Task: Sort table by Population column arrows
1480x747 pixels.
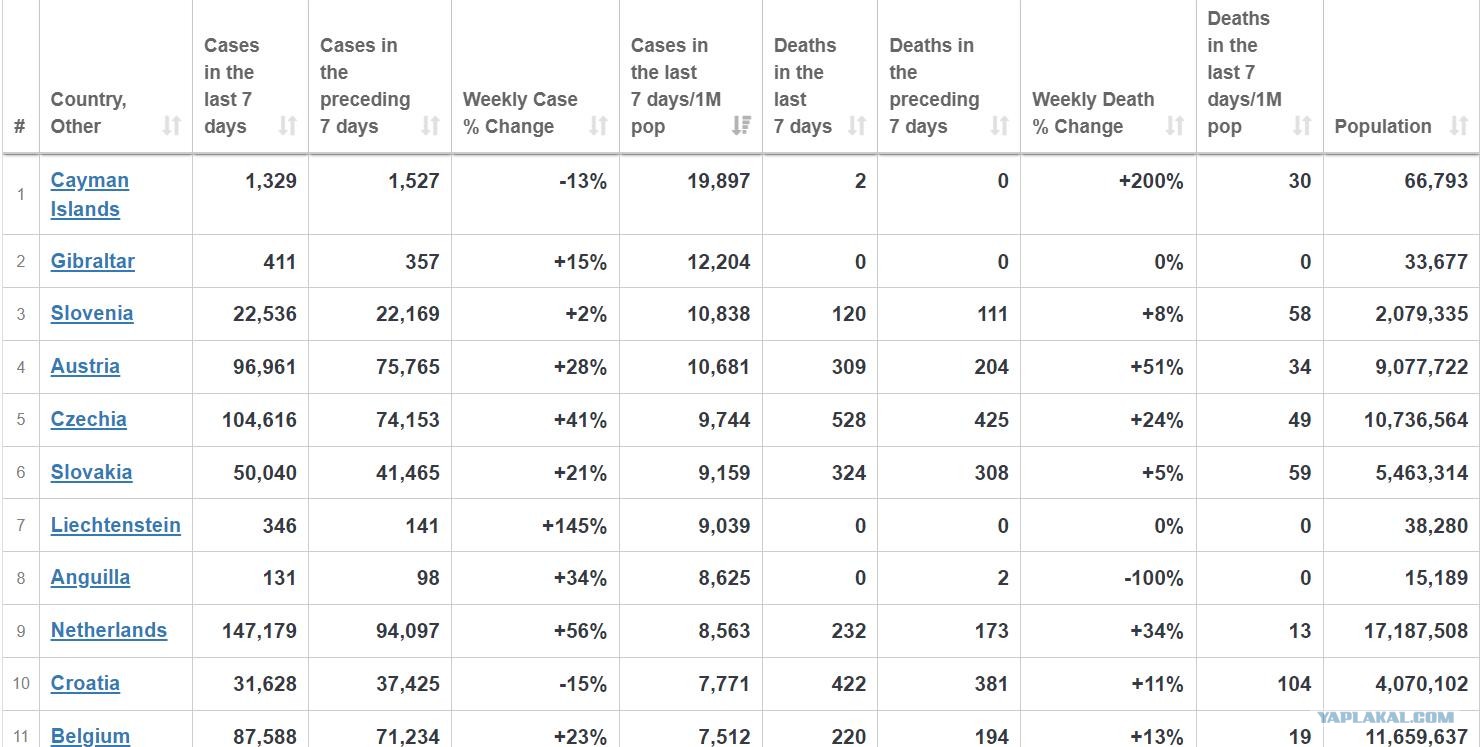Action: (x=1459, y=126)
